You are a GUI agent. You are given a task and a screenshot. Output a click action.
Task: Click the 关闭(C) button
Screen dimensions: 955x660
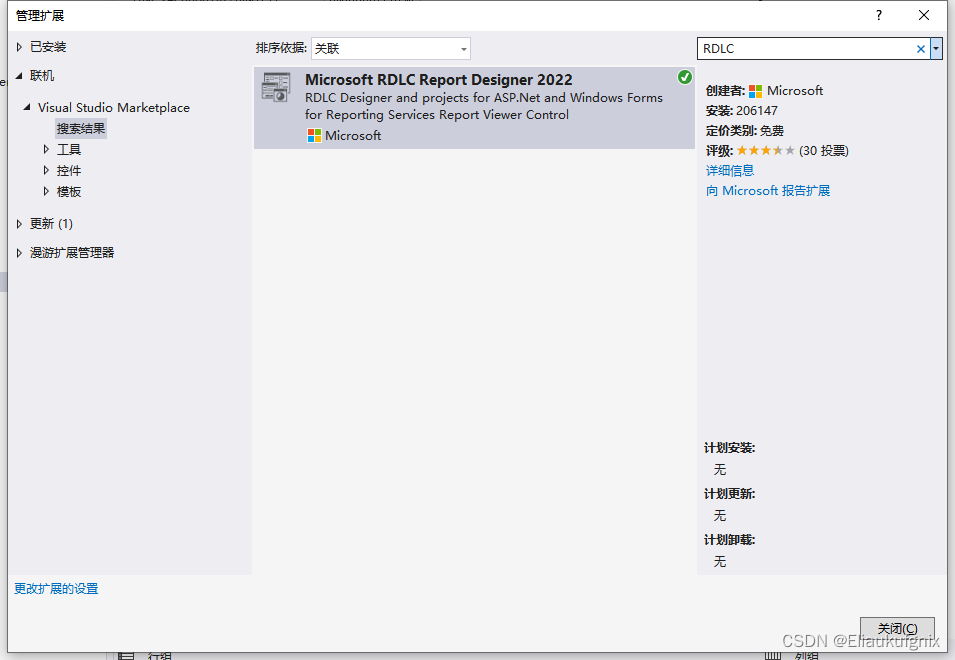pyautogui.click(x=896, y=628)
